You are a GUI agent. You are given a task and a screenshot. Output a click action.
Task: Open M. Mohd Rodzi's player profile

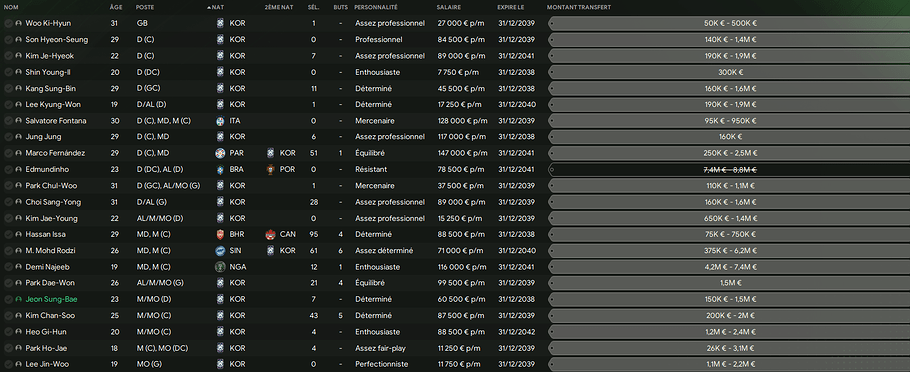click(50, 251)
